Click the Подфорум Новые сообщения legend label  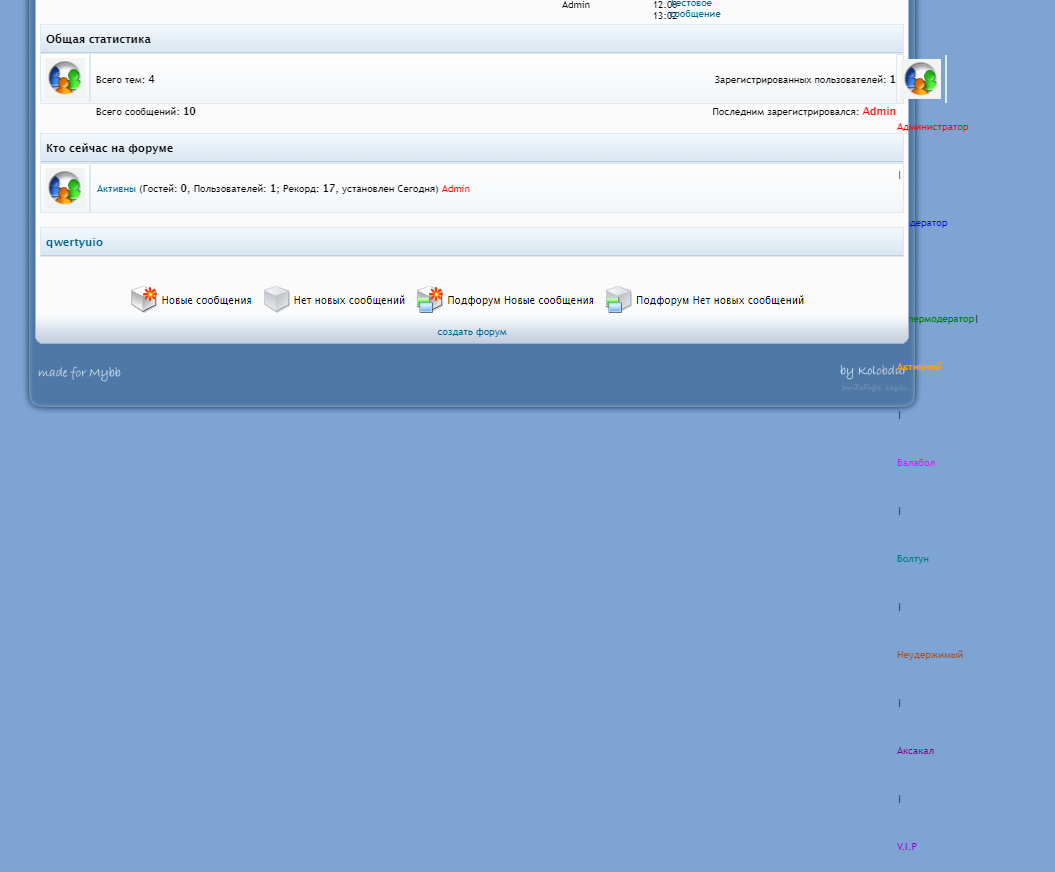pyautogui.click(x=520, y=301)
